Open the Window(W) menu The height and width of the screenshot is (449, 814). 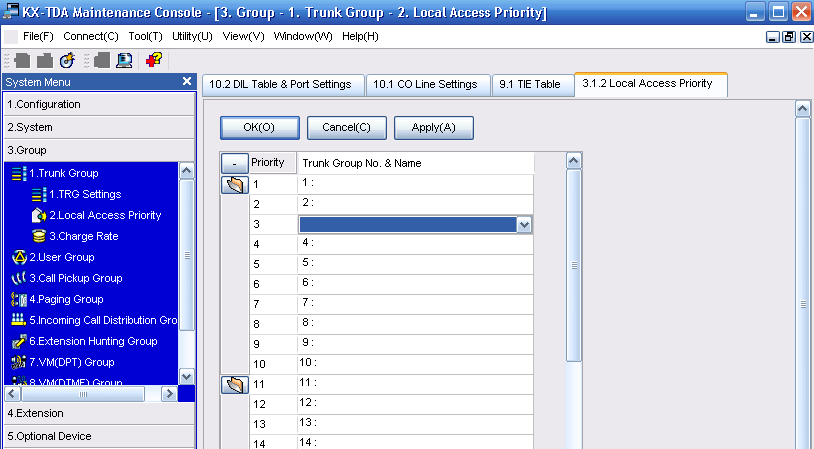[x=303, y=36]
